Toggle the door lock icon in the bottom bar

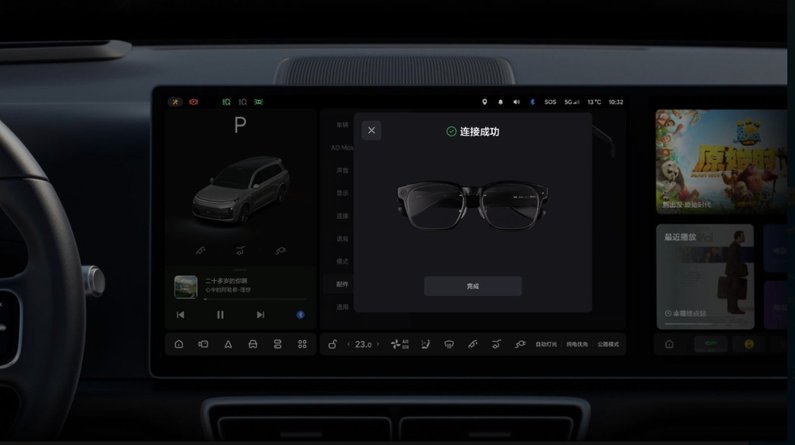click(x=333, y=344)
